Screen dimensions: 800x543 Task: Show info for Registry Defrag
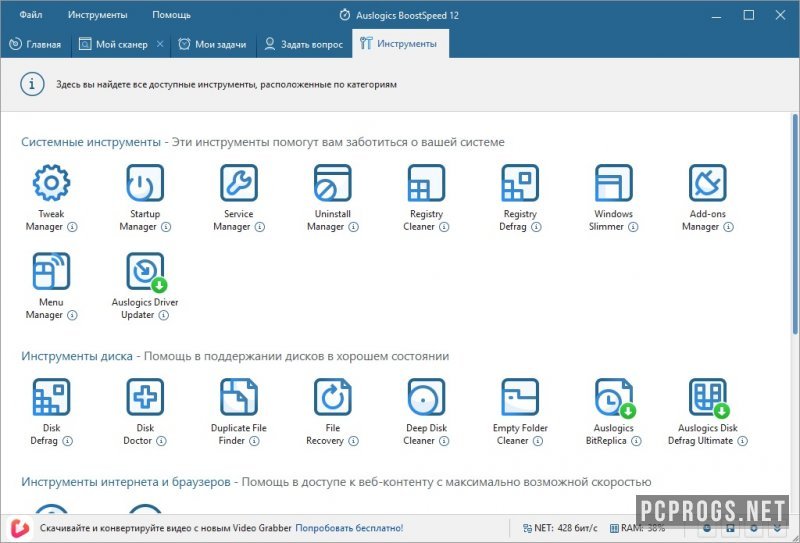536,227
